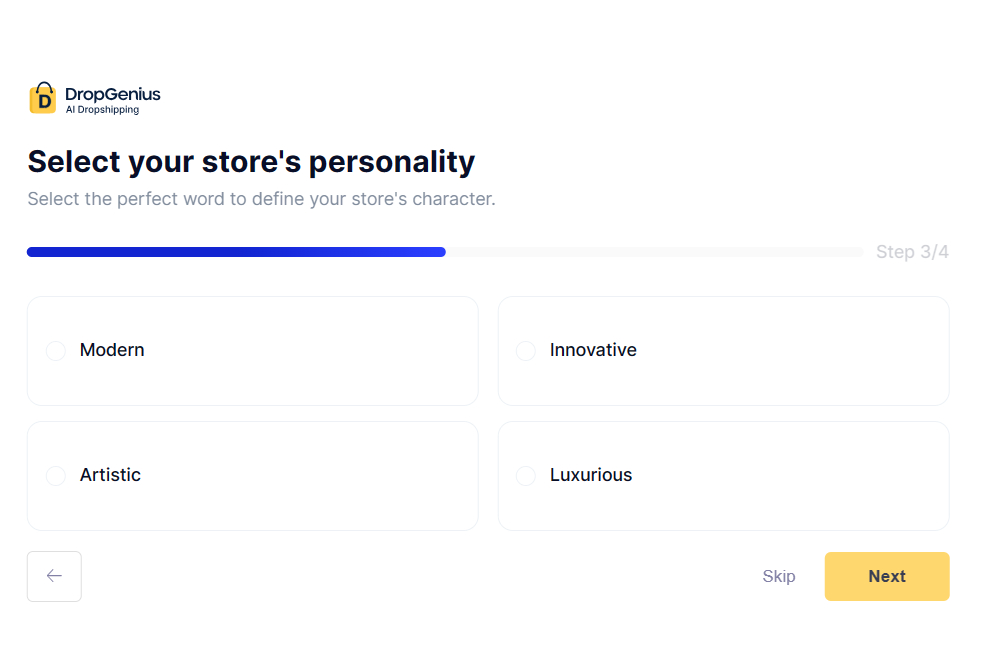The width and height of the screenshot is (983, 655).
Task: Click the back arrow button
Action: pos(54,576)
